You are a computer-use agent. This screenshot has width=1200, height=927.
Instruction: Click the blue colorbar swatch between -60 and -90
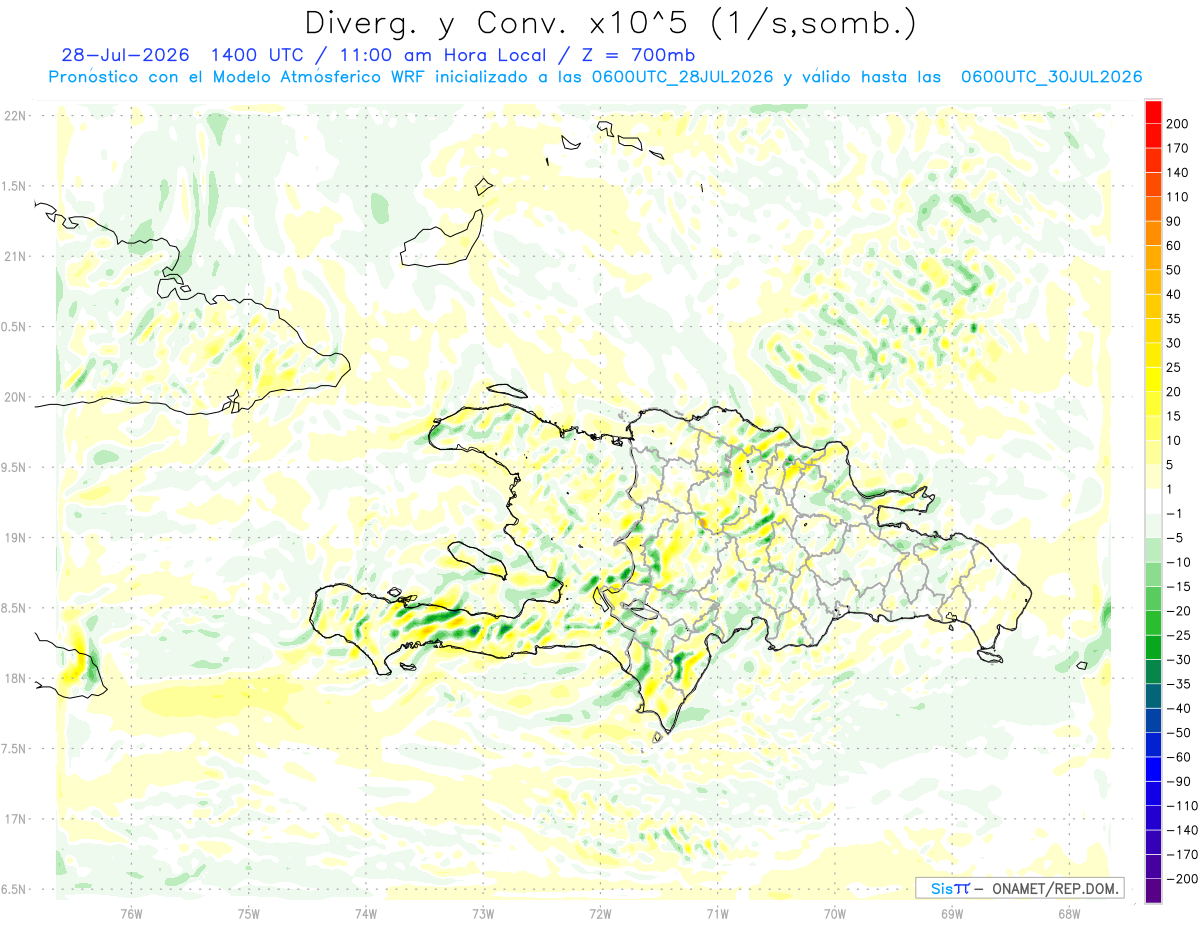(1153, 769)
